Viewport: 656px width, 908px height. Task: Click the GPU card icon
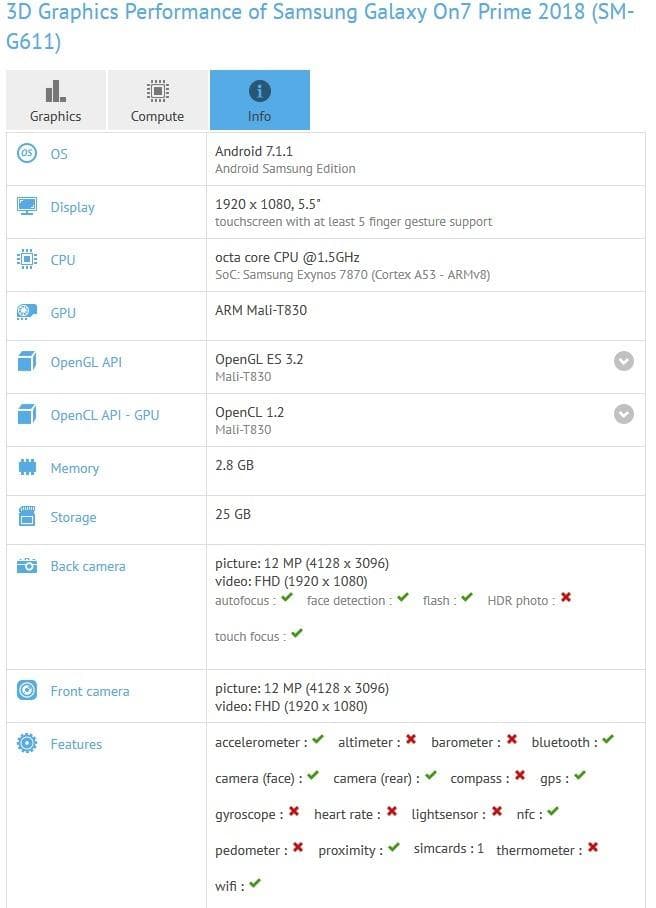(x=27, y=313)
